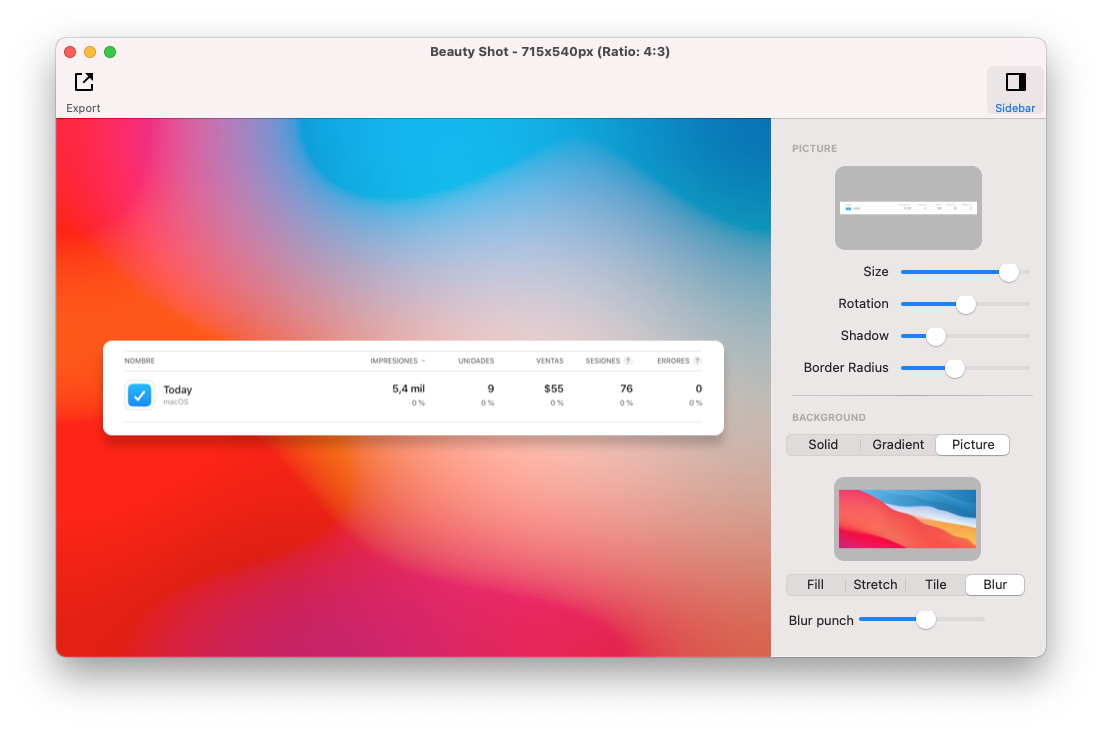Click the Errores help question icon
Image resolution: width=1102 pixels, height=731 pixels.
697,361
